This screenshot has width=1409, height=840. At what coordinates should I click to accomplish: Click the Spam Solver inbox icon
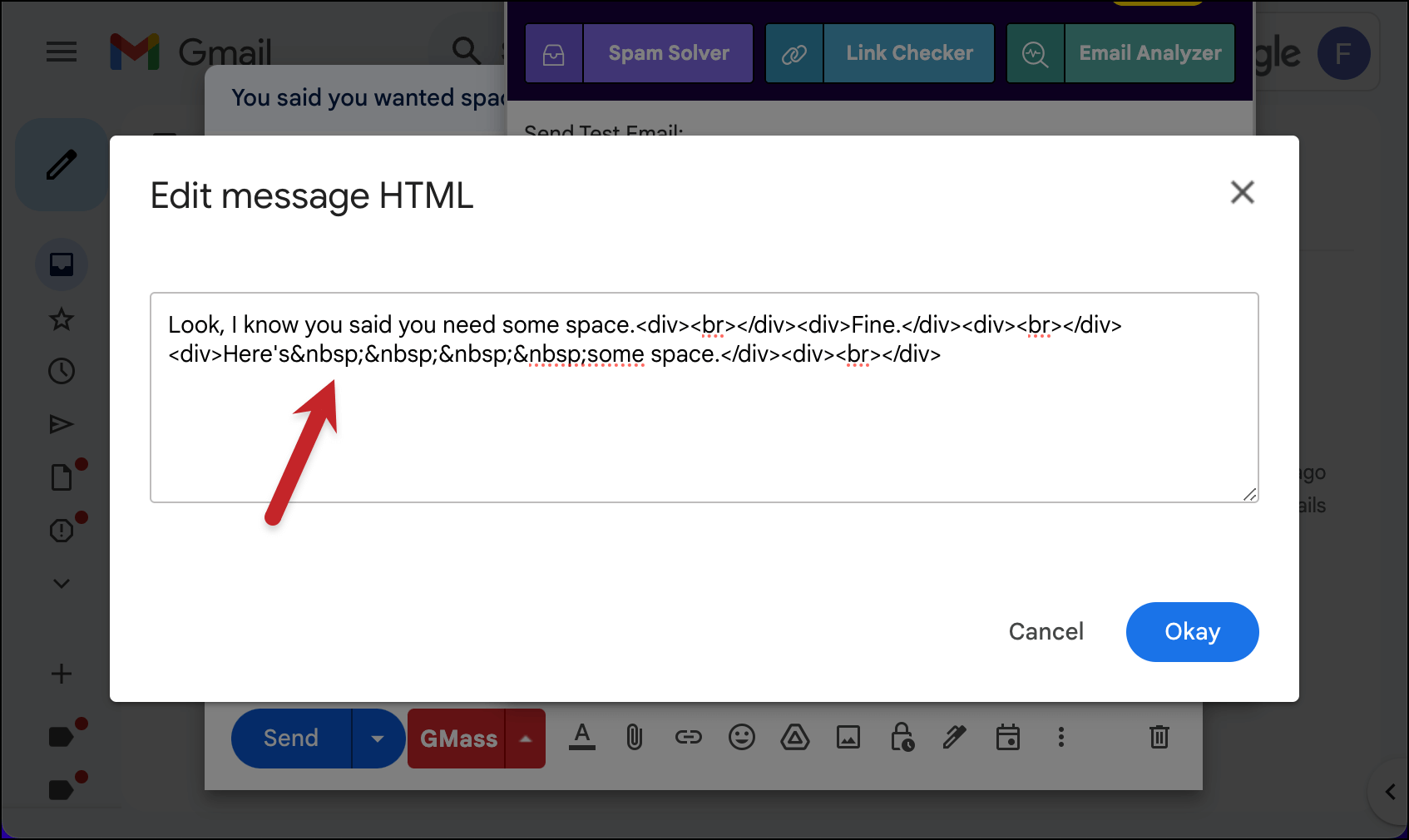pos(554,53)
